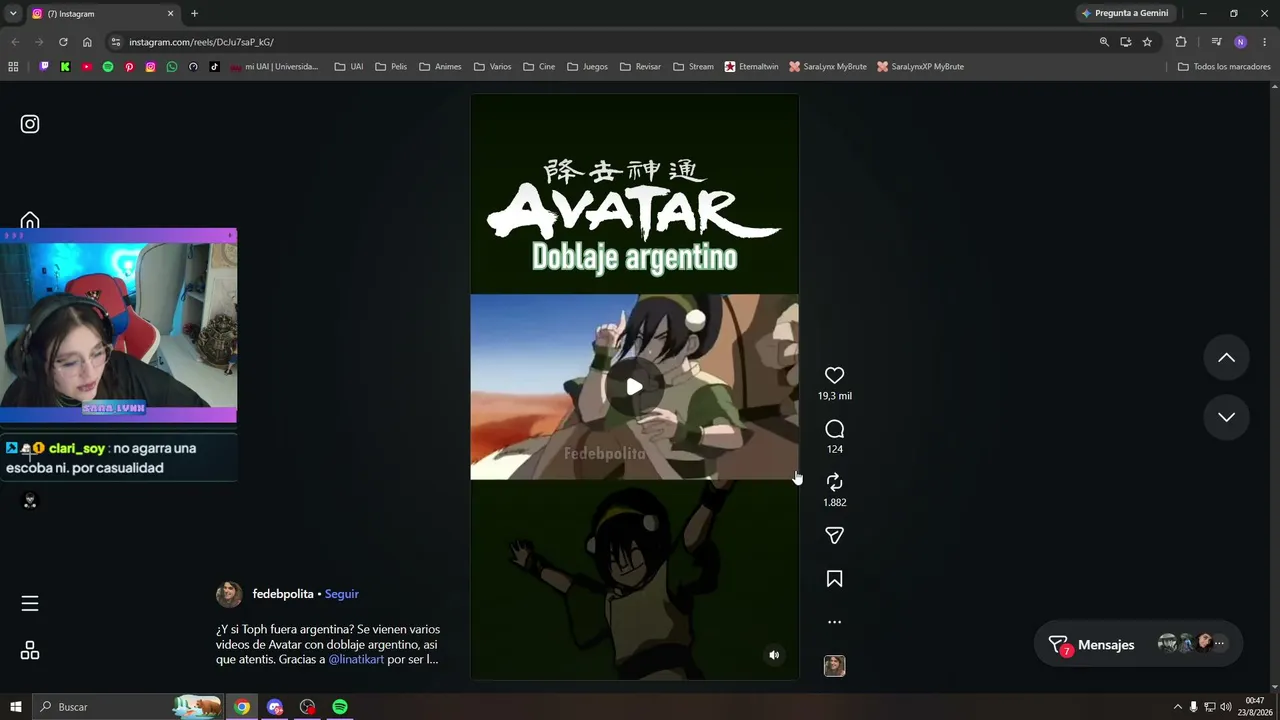The height and width of the screenshot is (720, 1280).
Task: Open the Chrome profile N avatar
Action: [1240, 42]
